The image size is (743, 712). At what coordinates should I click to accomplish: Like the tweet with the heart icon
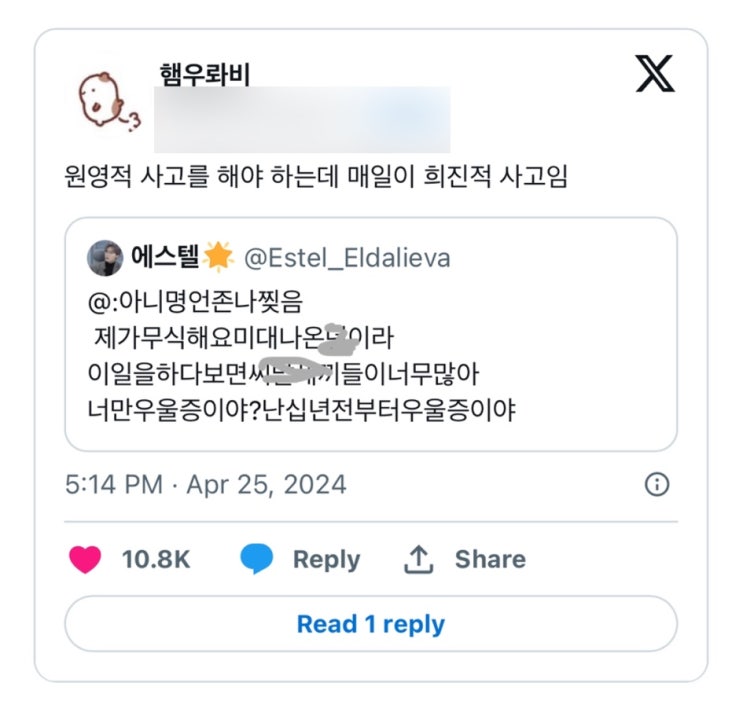tap(85, 559)
